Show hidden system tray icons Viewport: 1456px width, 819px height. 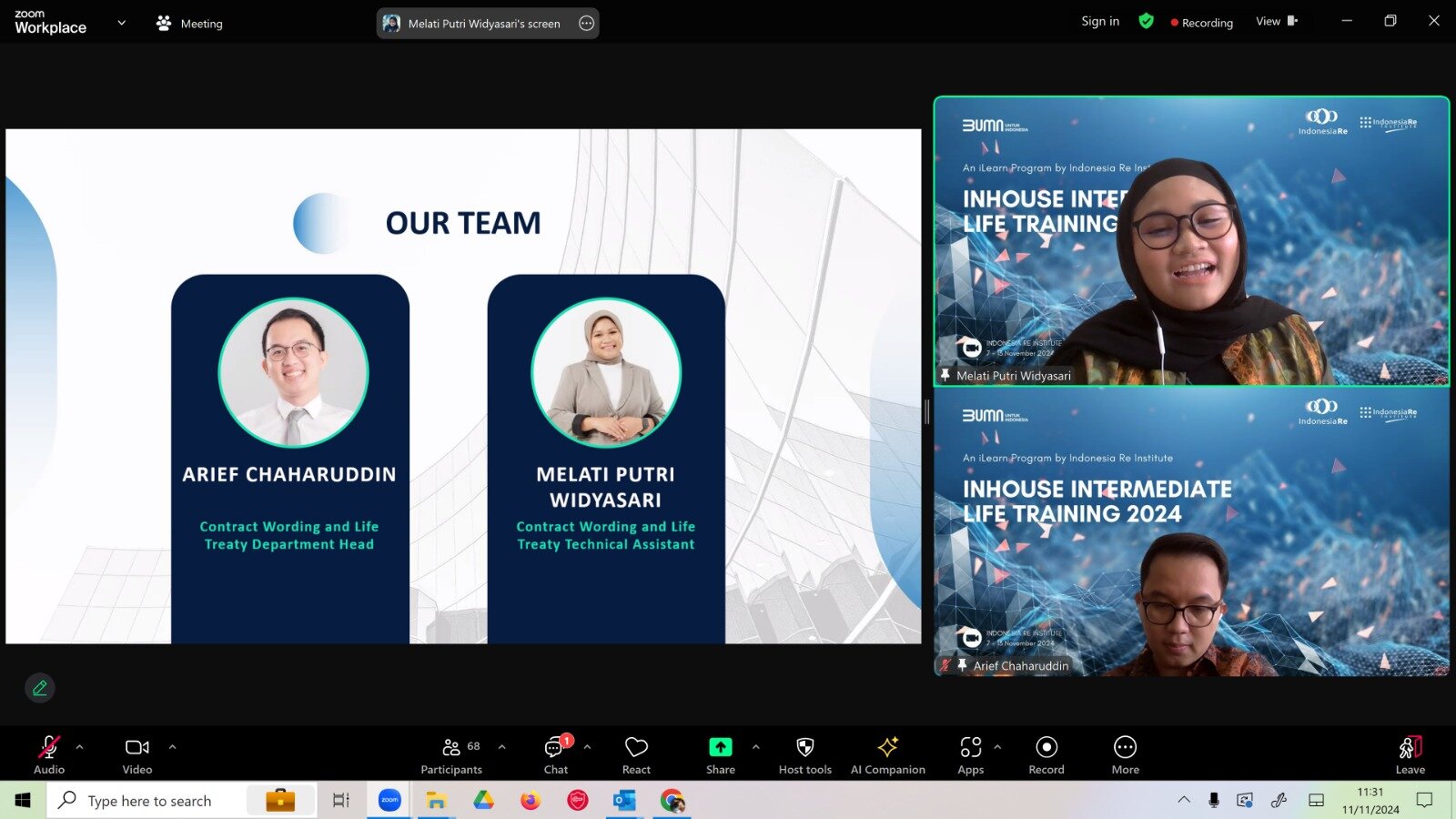pos(1184,800)
